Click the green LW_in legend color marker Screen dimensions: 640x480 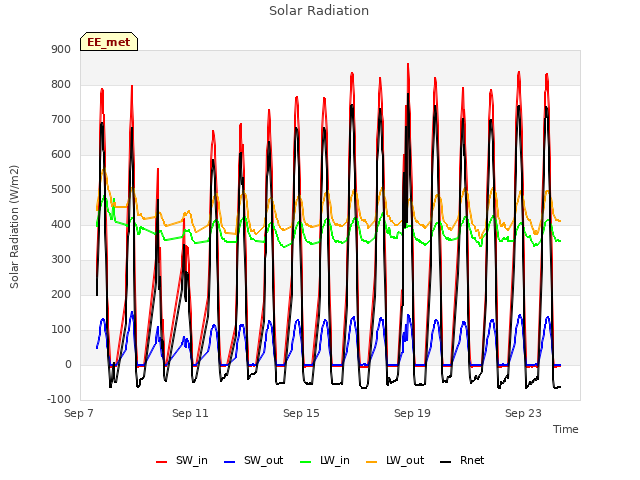306,462
